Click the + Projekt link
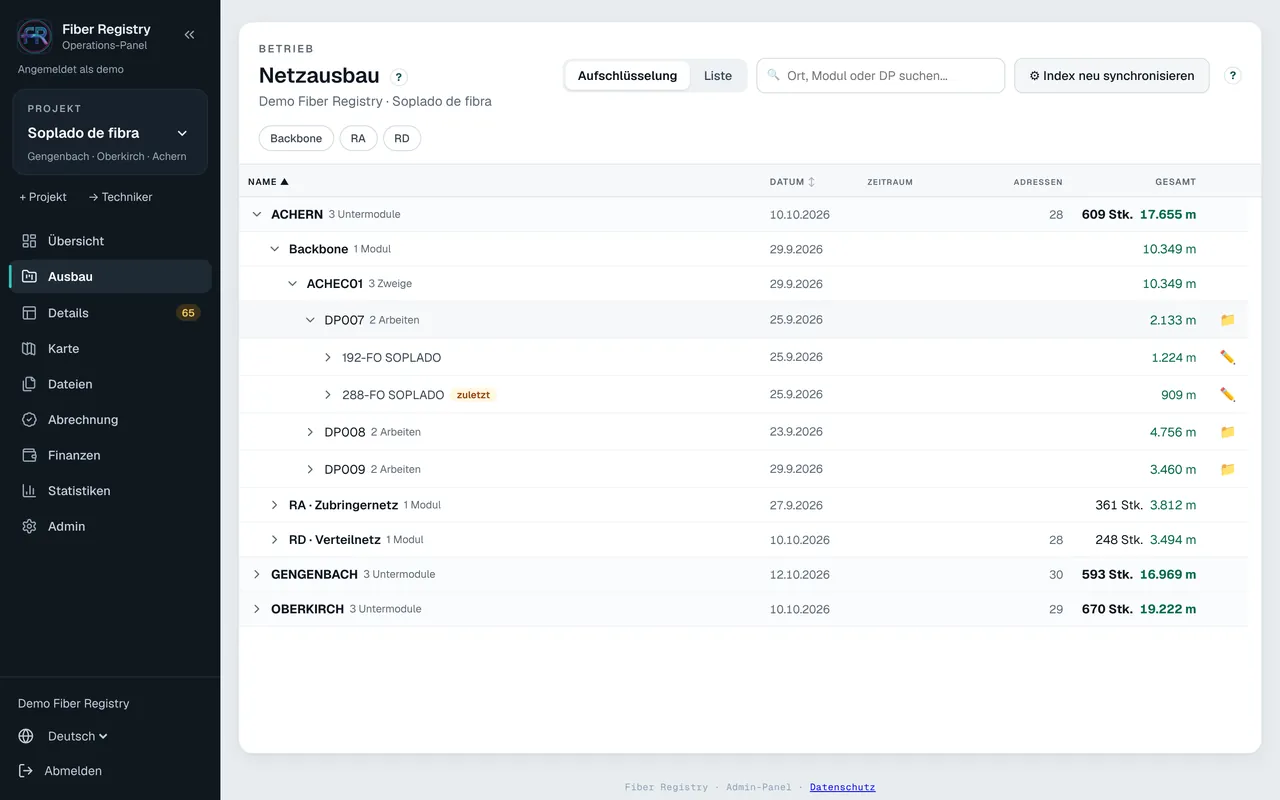 click(43, 197)
